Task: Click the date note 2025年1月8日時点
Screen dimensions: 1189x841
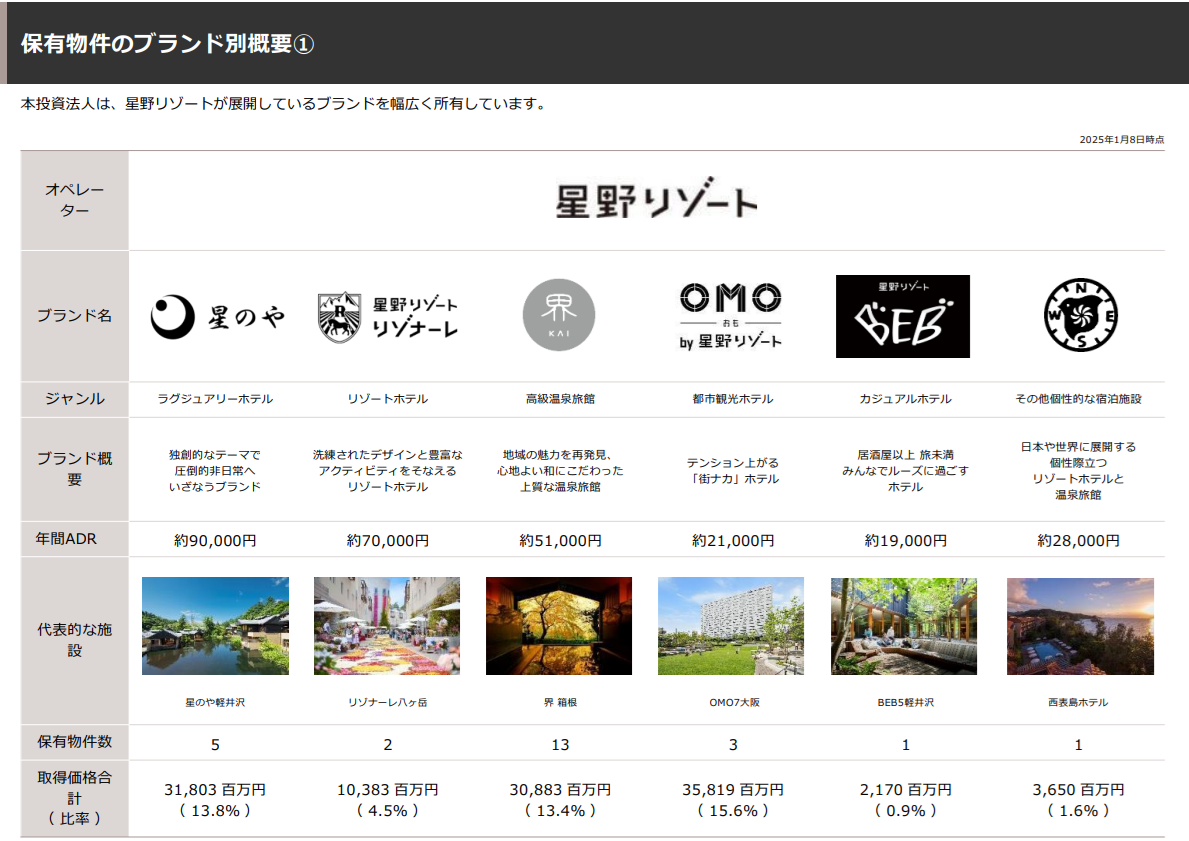Action: coord(1122,140)
